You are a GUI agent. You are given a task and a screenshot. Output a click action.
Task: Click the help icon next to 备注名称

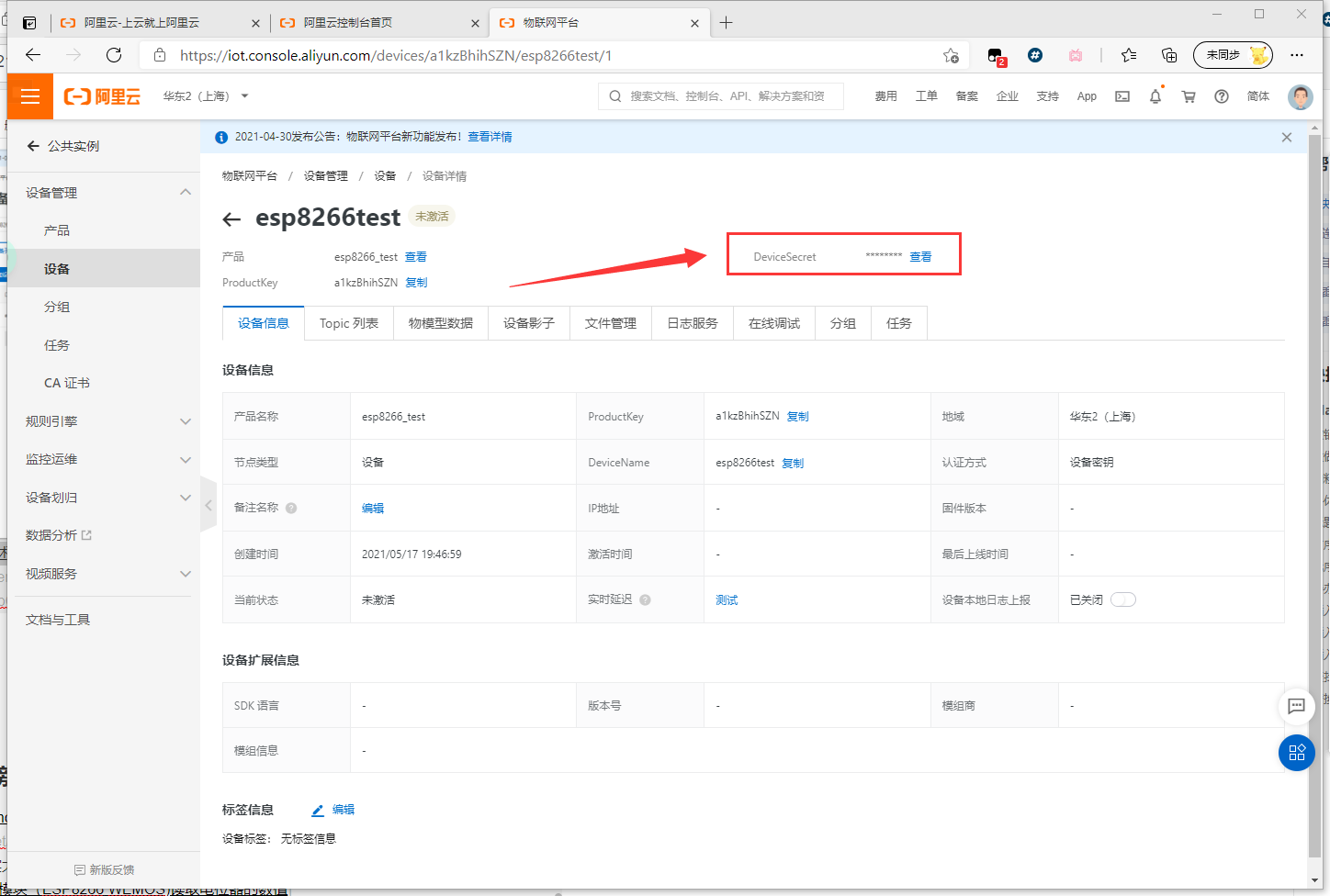click(291, 508)
